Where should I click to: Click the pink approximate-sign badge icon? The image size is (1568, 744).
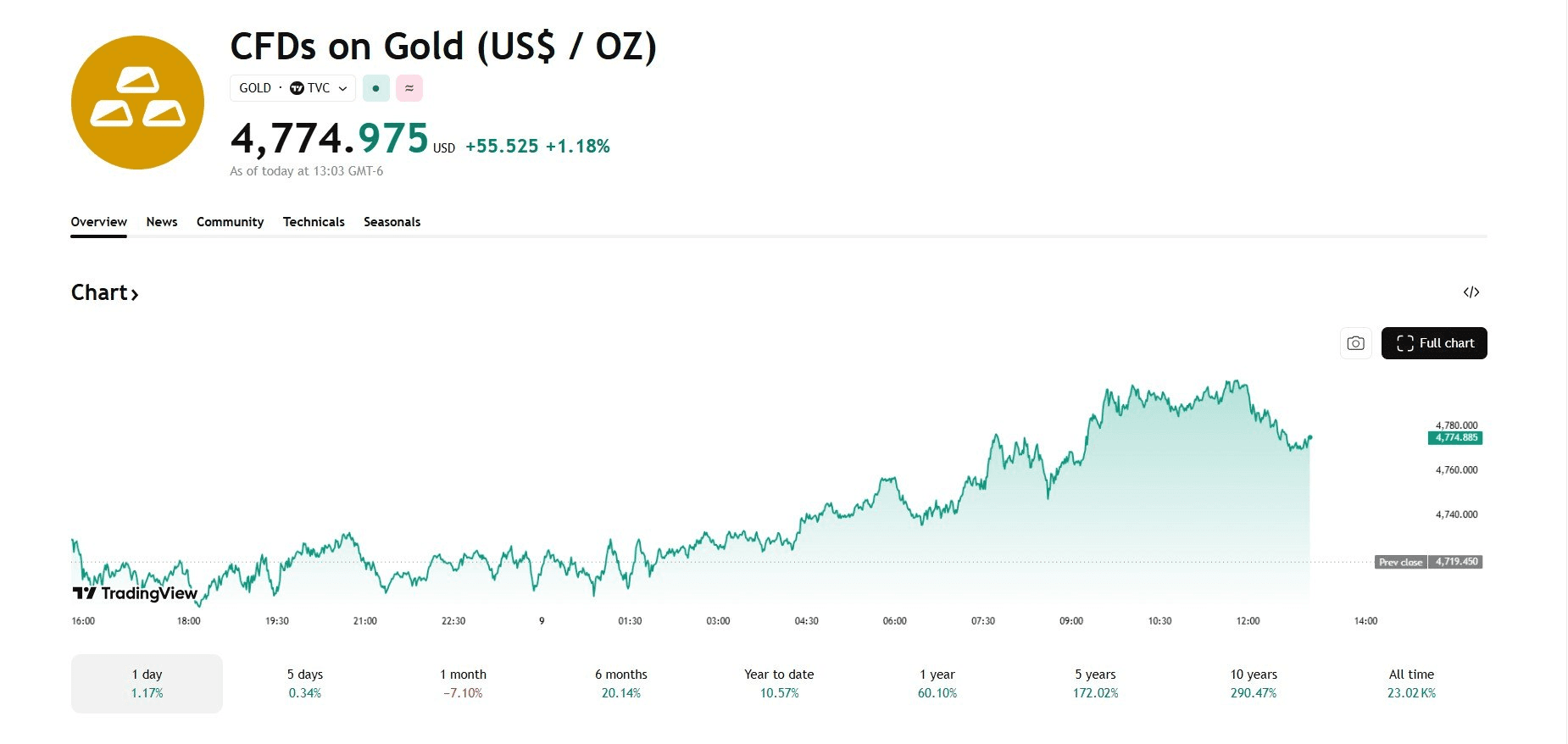point(409,88)
